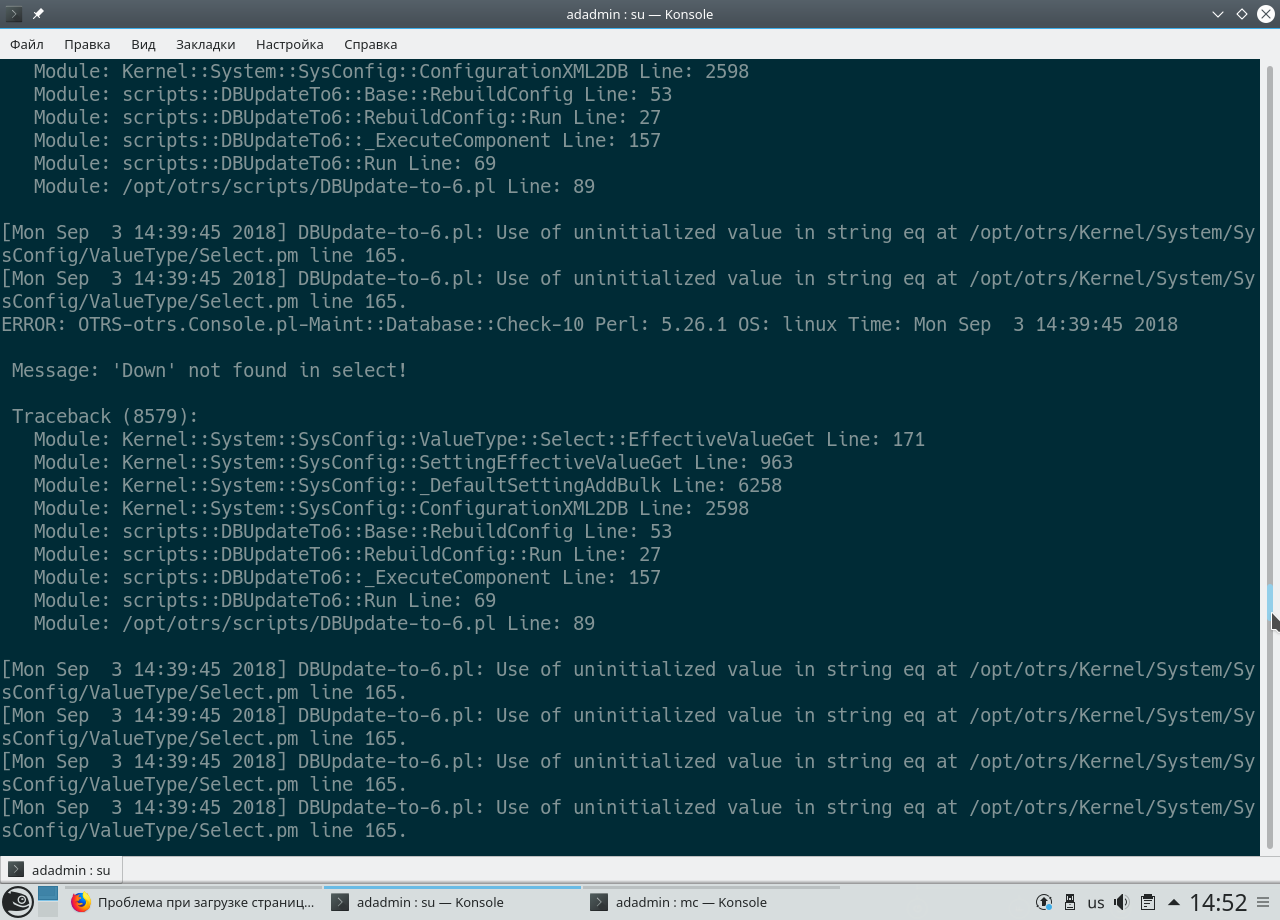Open the openSUSE application launcher
Screen dimensions: 1280x920
[x=17, y=903]
